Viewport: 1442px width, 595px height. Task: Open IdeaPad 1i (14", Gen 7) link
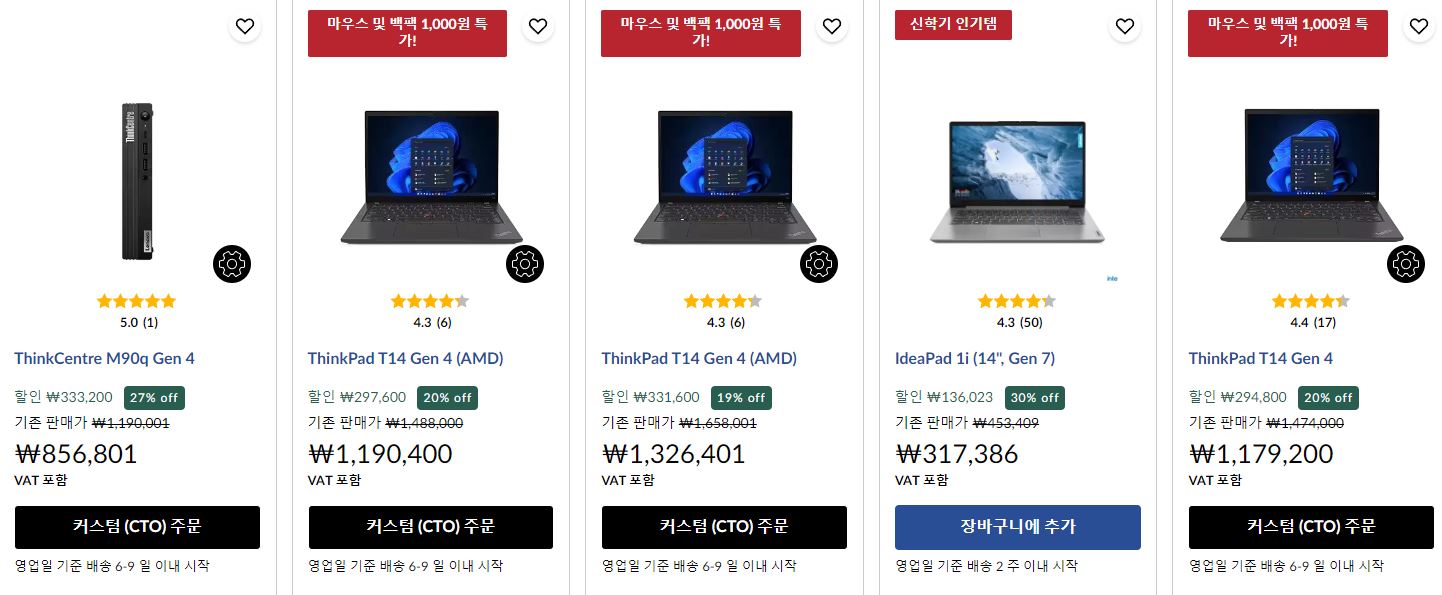click(x=975, y=358)
